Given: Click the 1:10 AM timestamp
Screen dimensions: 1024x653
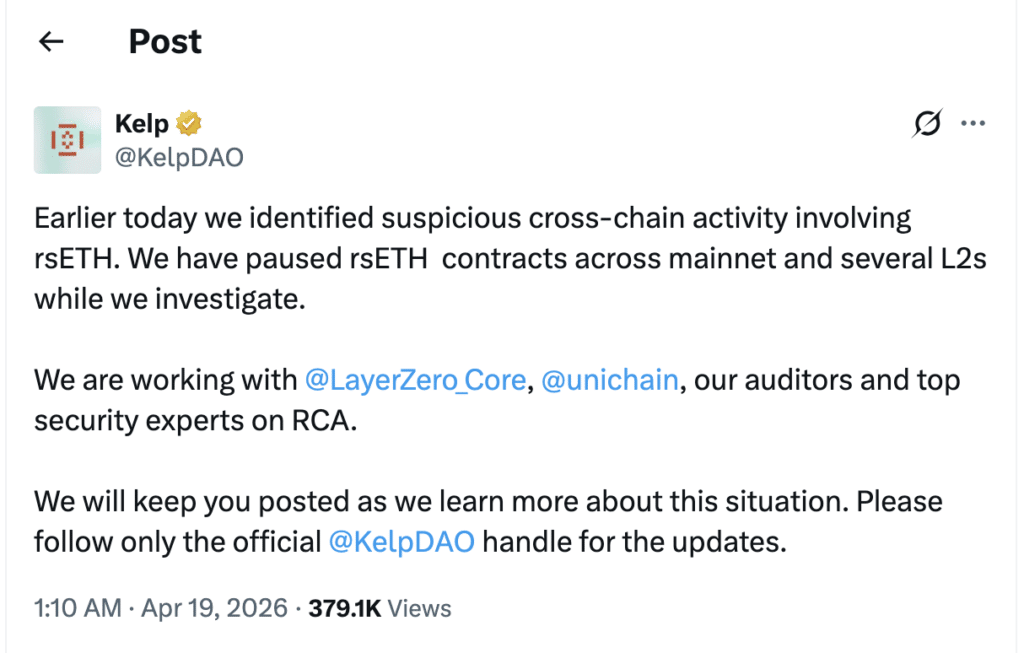Looking at the screenshot, I should coord(78,608).
